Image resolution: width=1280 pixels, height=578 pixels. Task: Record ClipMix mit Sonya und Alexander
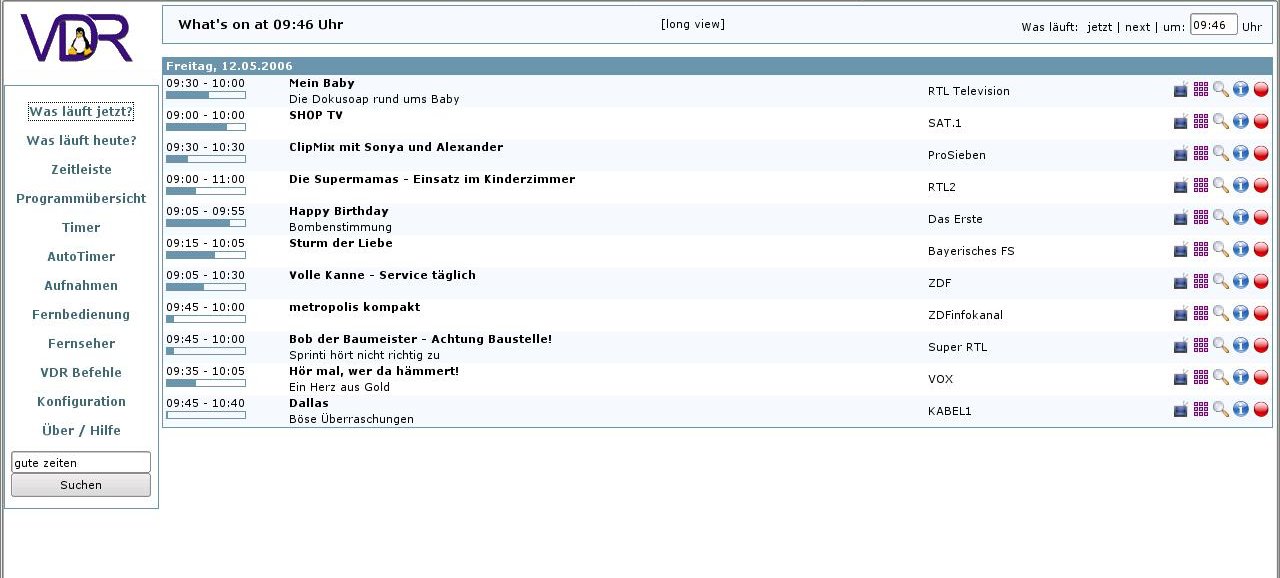point(1261,154)
